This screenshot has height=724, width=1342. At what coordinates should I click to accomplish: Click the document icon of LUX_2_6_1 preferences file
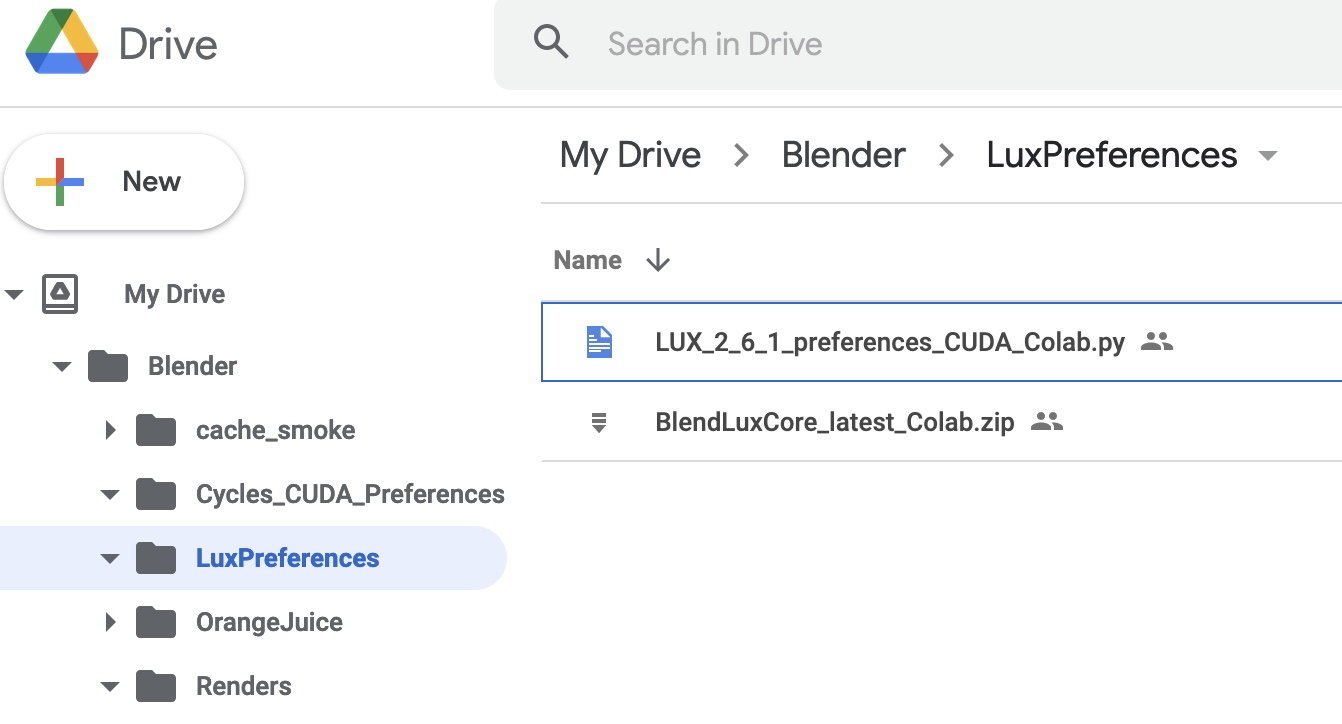pos(599,342)
